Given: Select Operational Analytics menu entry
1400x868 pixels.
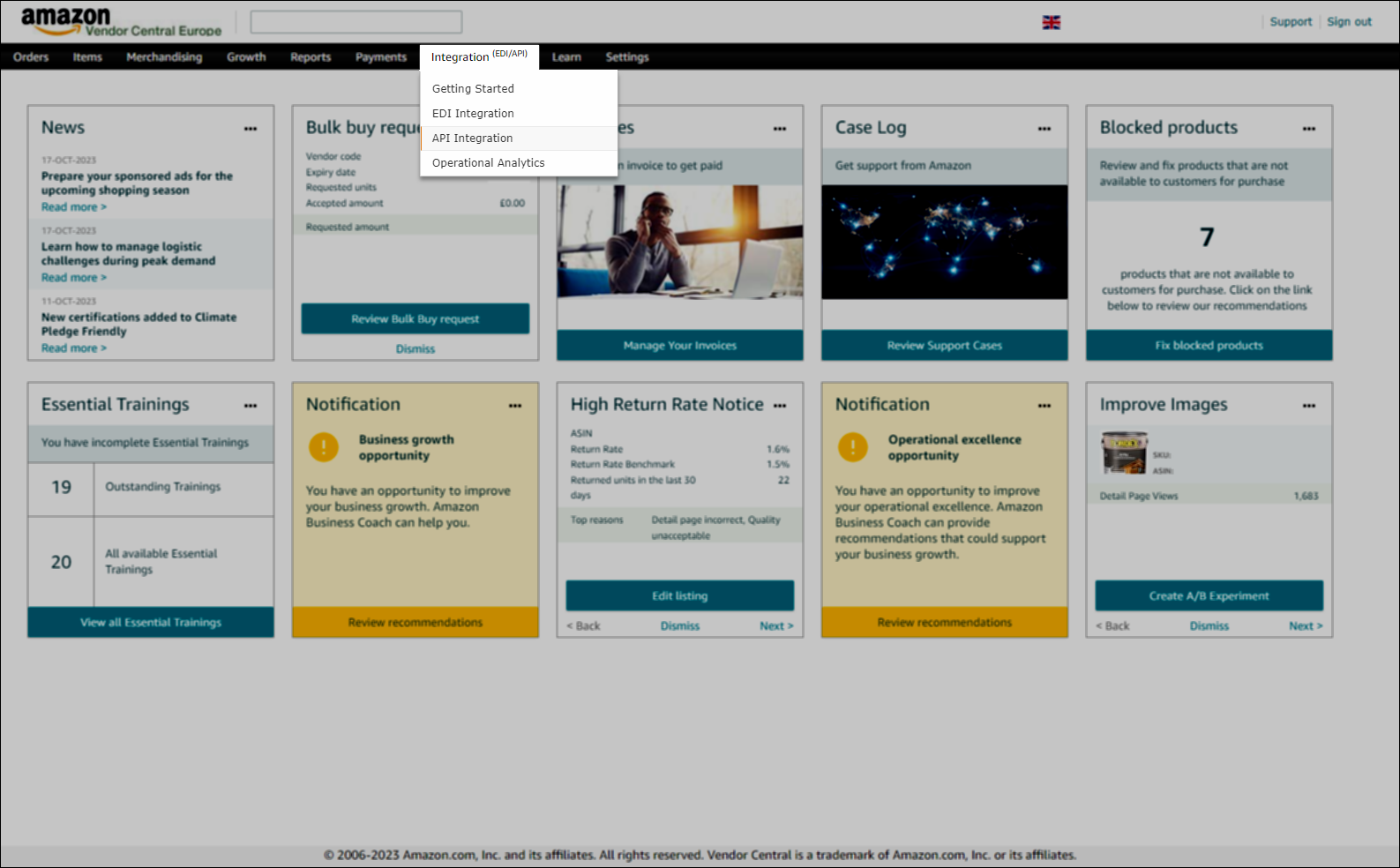Looking at the screenshot, I should point(519,163).
